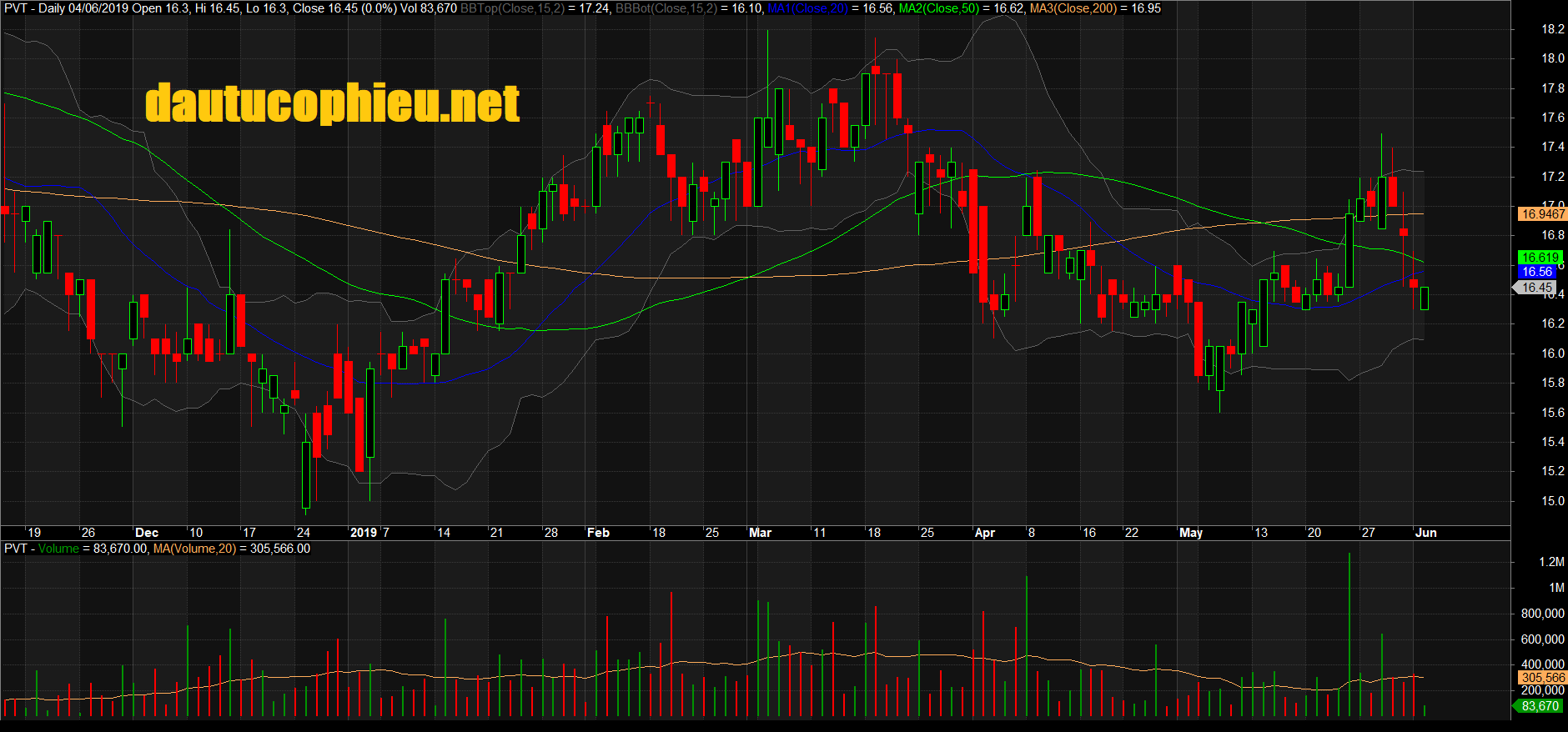Click the orange 16.9467 price tag on axis
The width and height of the screenshot is (1568, 732).
click(1542, 214)
